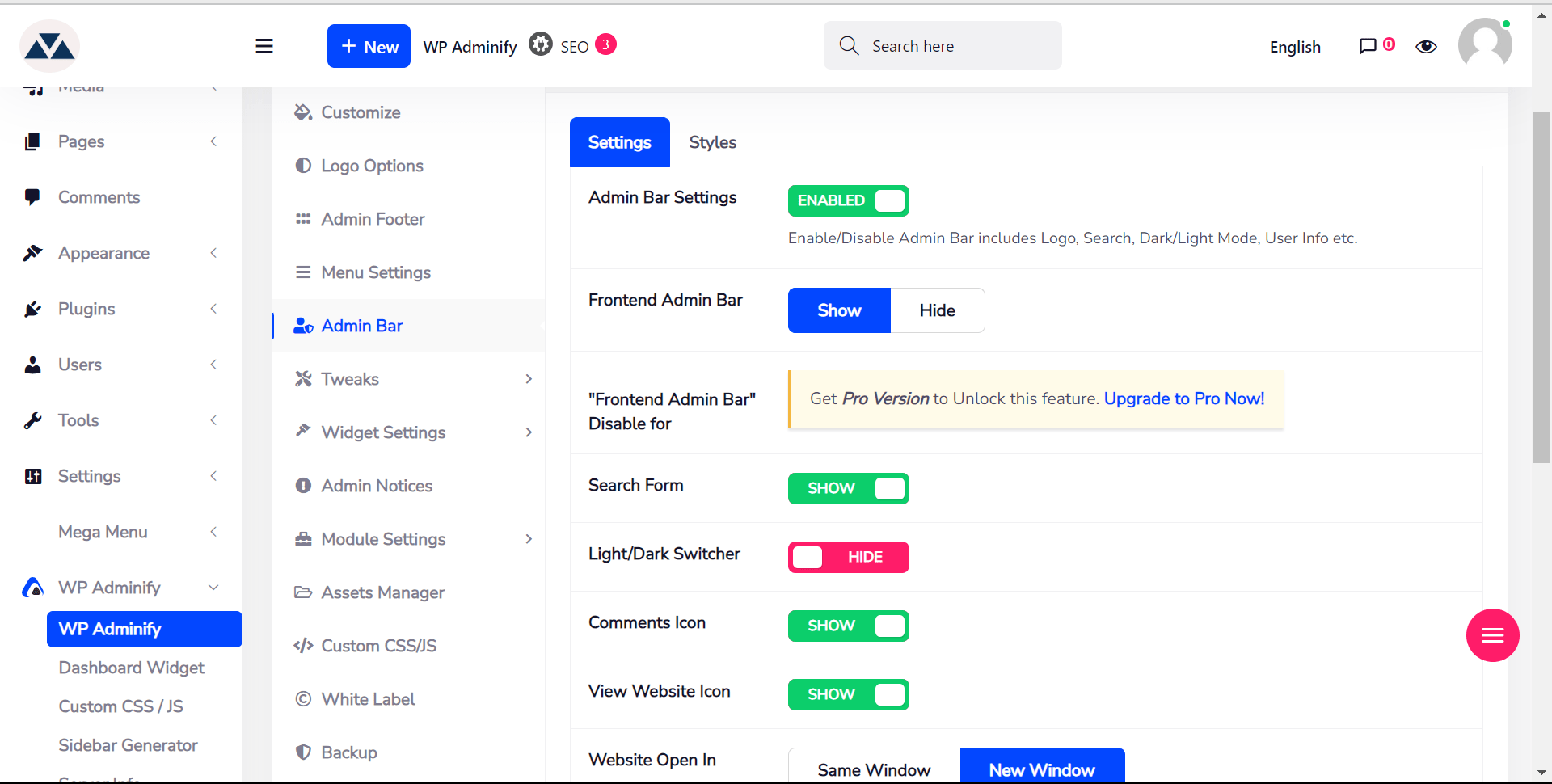Viewport: 1552px width, 784px height.
Task: Click the Admin Notices exclamation icon
Action: [x=303, y=486]
